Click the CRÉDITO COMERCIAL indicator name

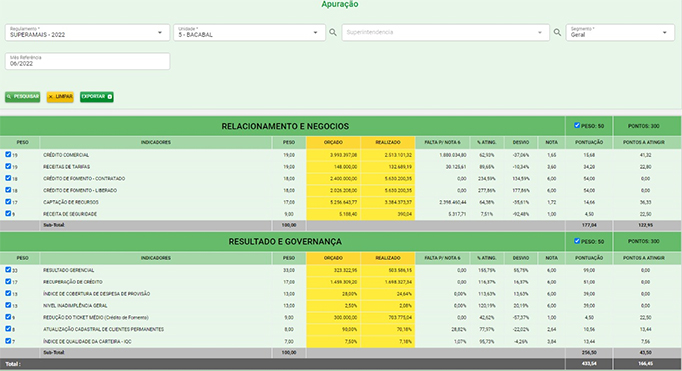(x=66, y=155)
